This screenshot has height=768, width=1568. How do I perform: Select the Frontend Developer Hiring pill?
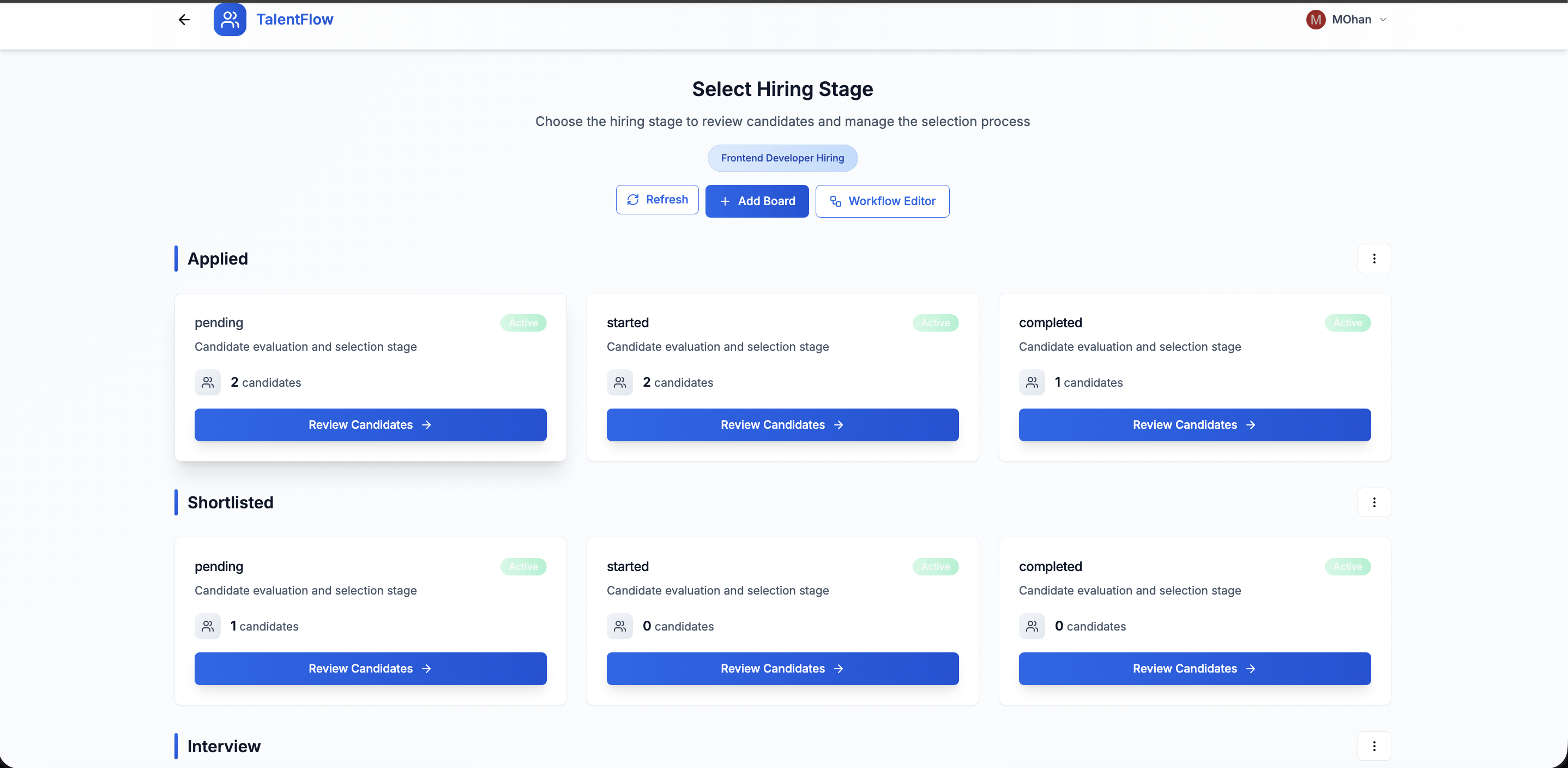(782, 158)
